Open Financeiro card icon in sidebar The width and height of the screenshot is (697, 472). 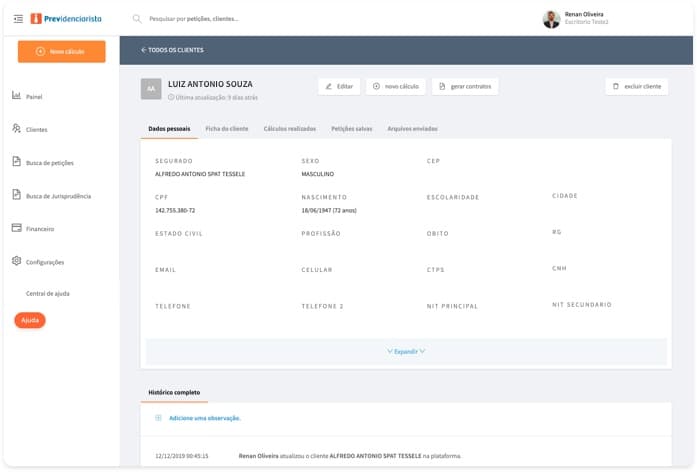coord(16,228)
